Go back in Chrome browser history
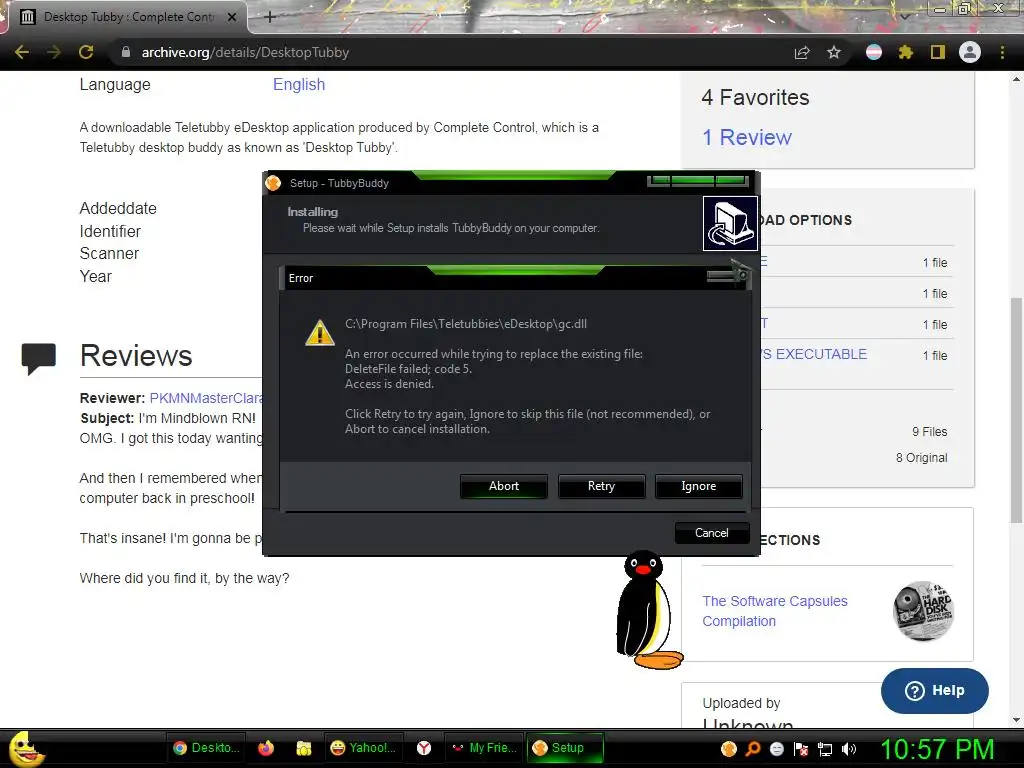 coord(22,52)
